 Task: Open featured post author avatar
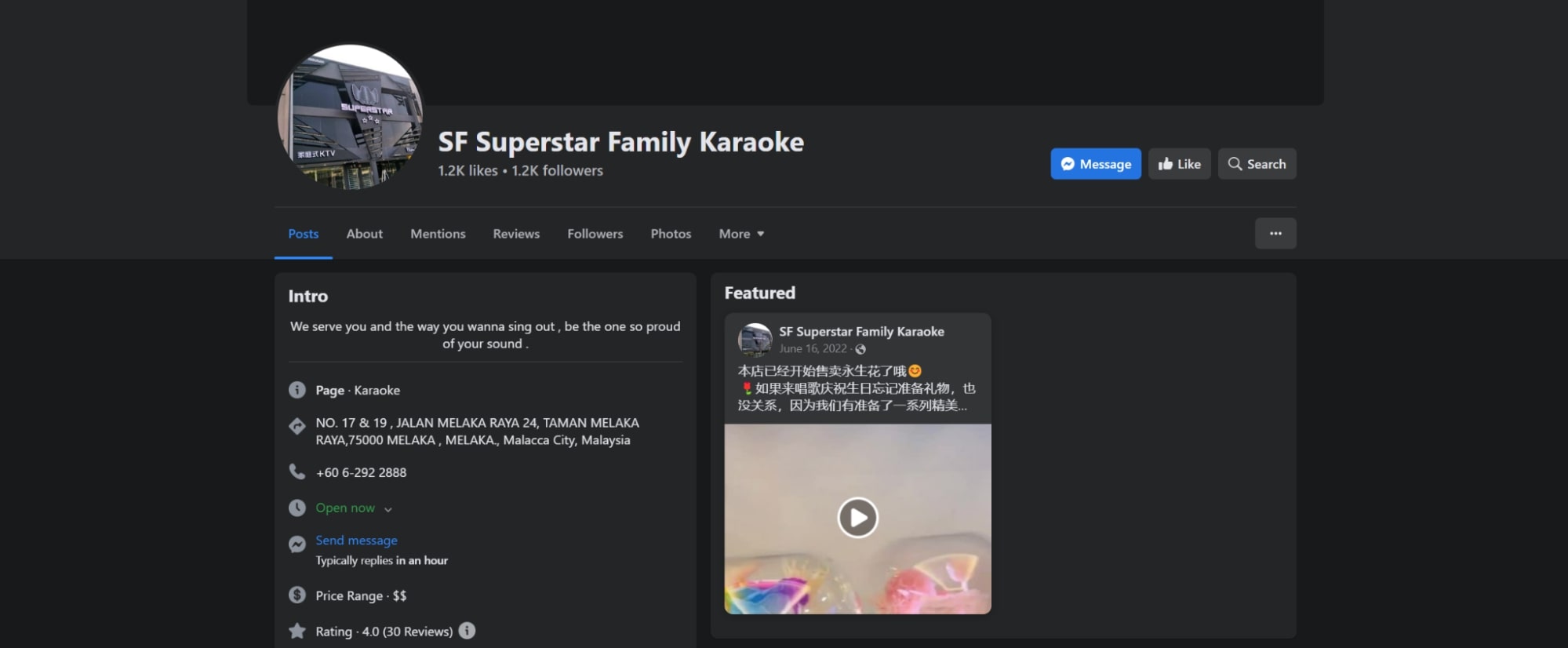[755, 340]
